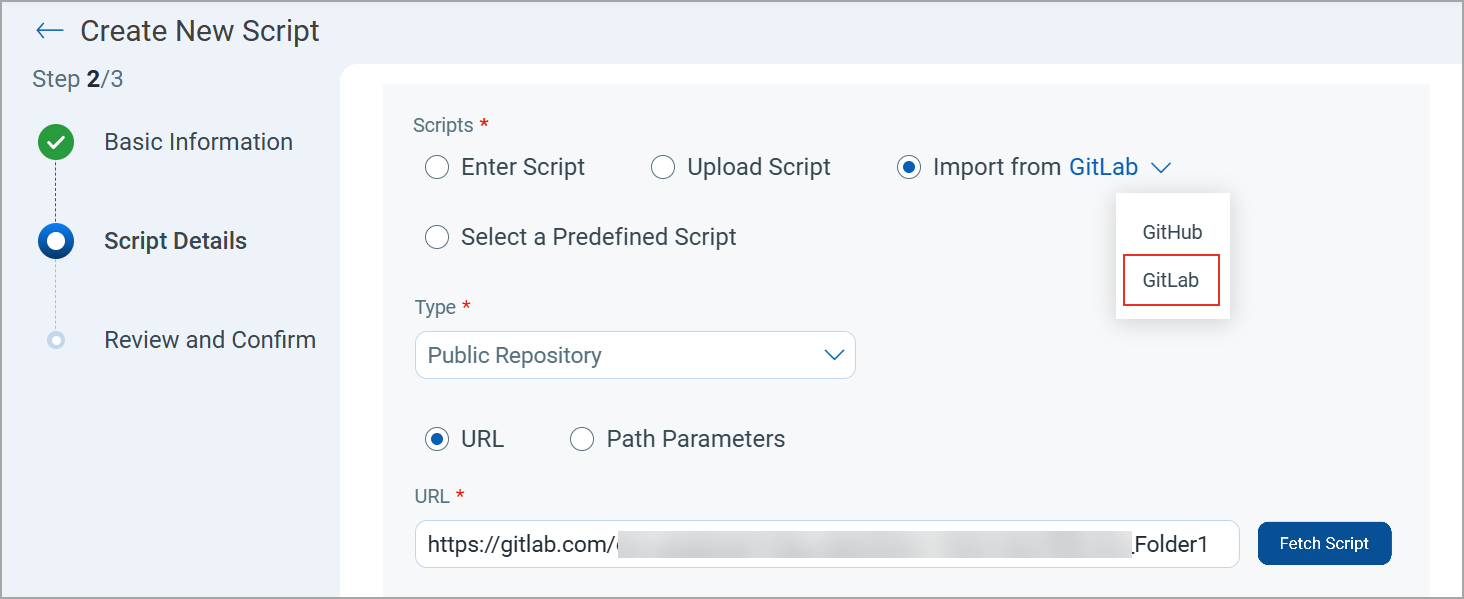Select the Enter Script radio button
This screenshot has height=599, width=1464.
pos(437,167)
